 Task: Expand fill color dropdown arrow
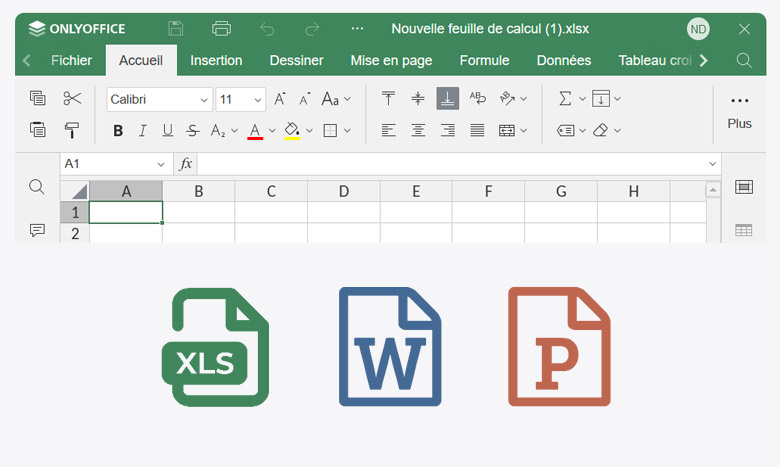(x=309, y=131)
